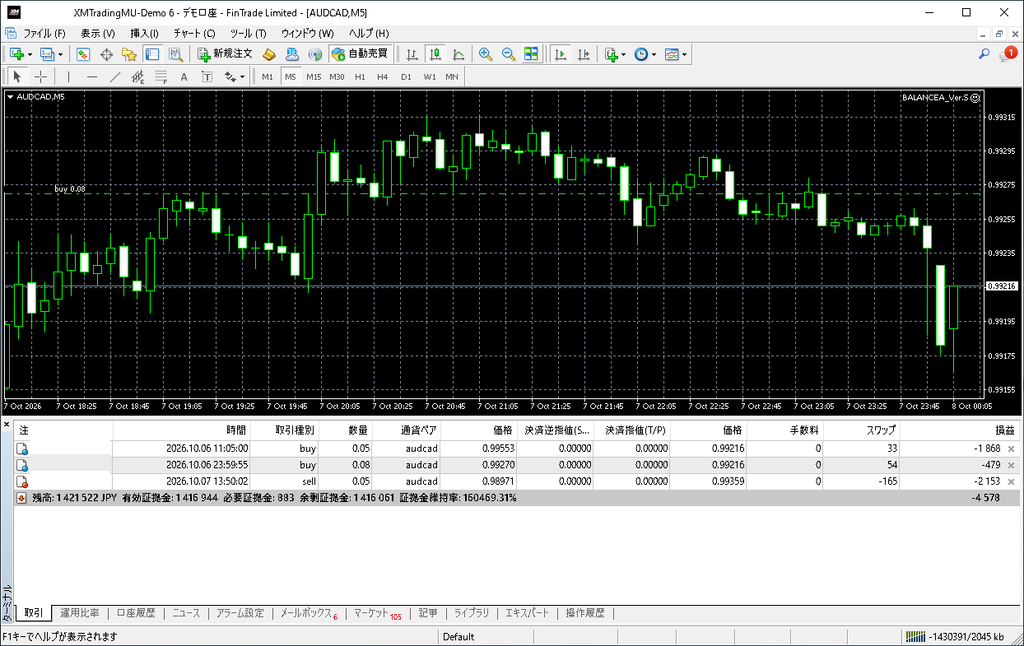Zoom in on the chart
Screen dimensions: 1024x646
coord(485,54)
